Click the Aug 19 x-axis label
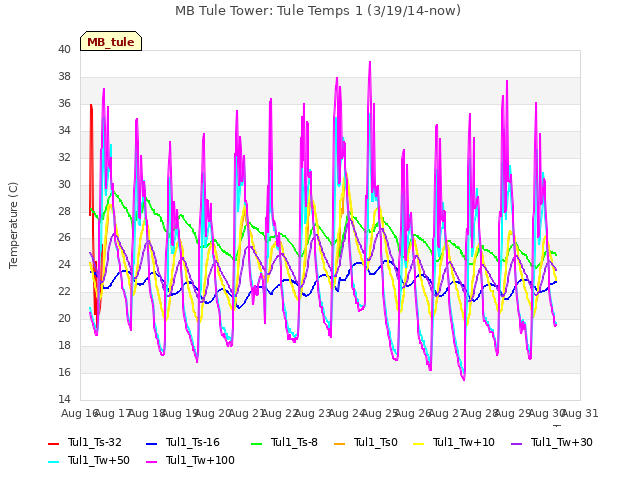640x480 pixels. [180, 413]
